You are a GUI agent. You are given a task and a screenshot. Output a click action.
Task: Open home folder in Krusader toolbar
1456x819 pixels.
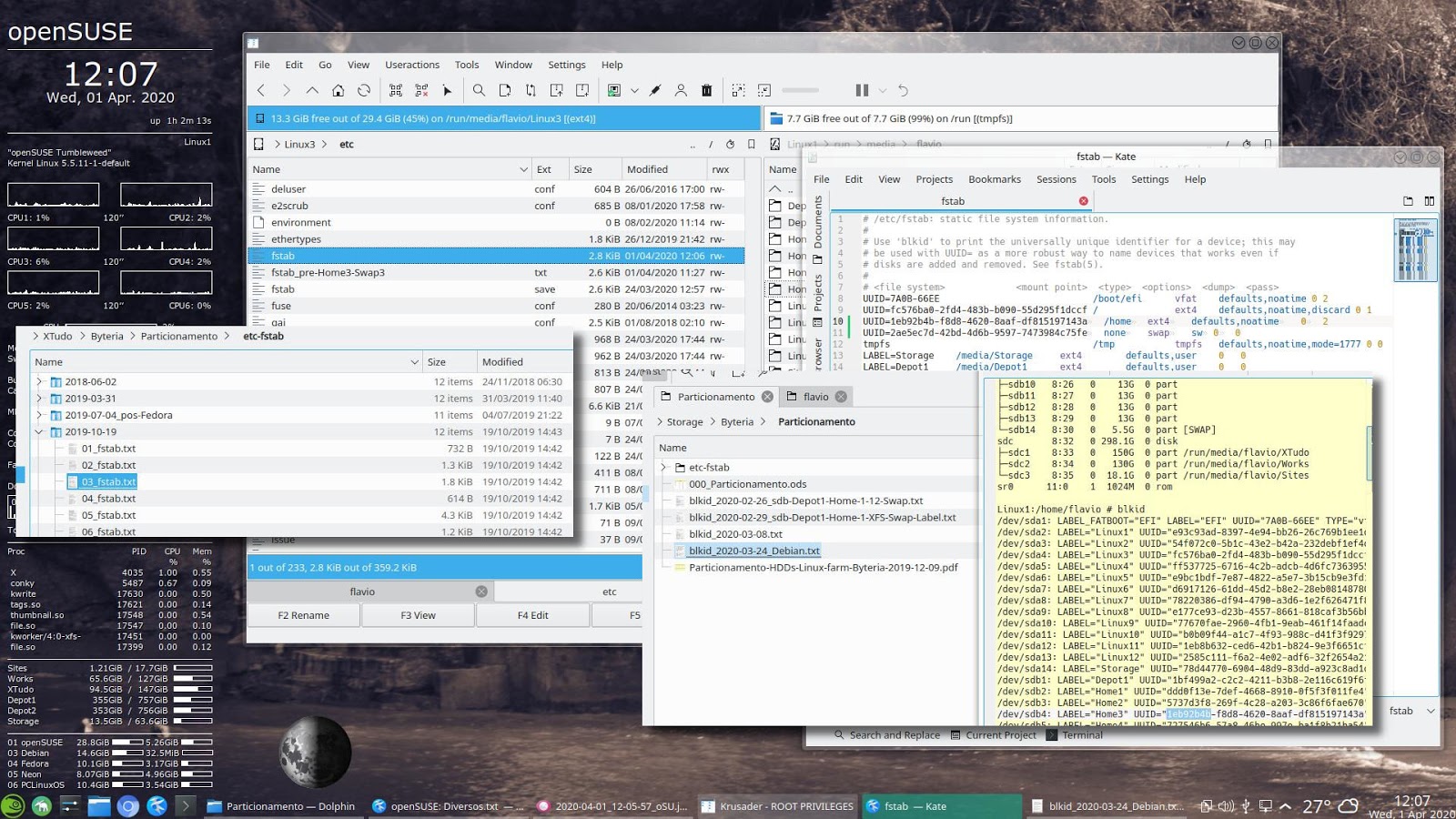338,90
